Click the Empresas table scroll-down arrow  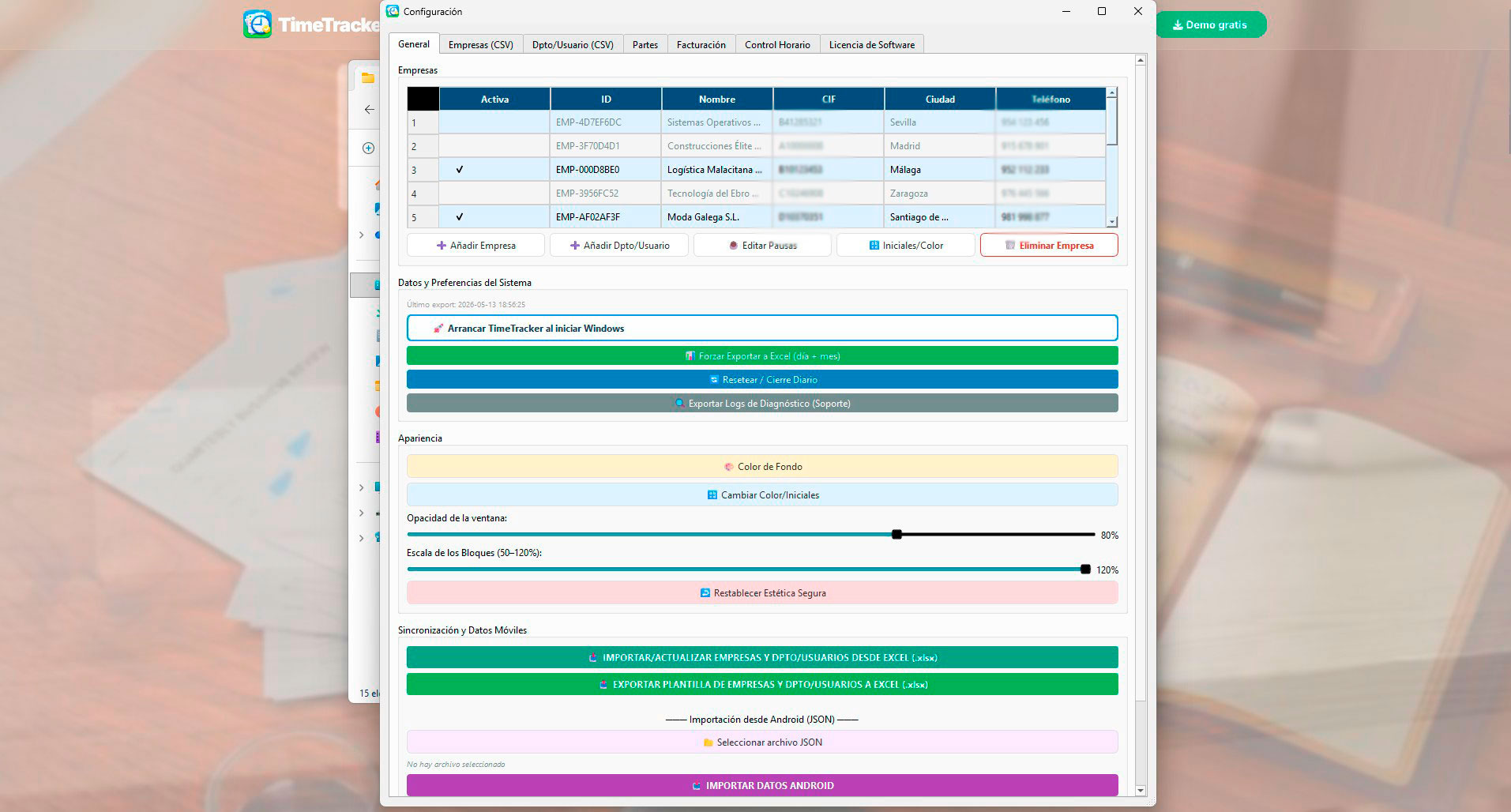(x=1112, y=222)
